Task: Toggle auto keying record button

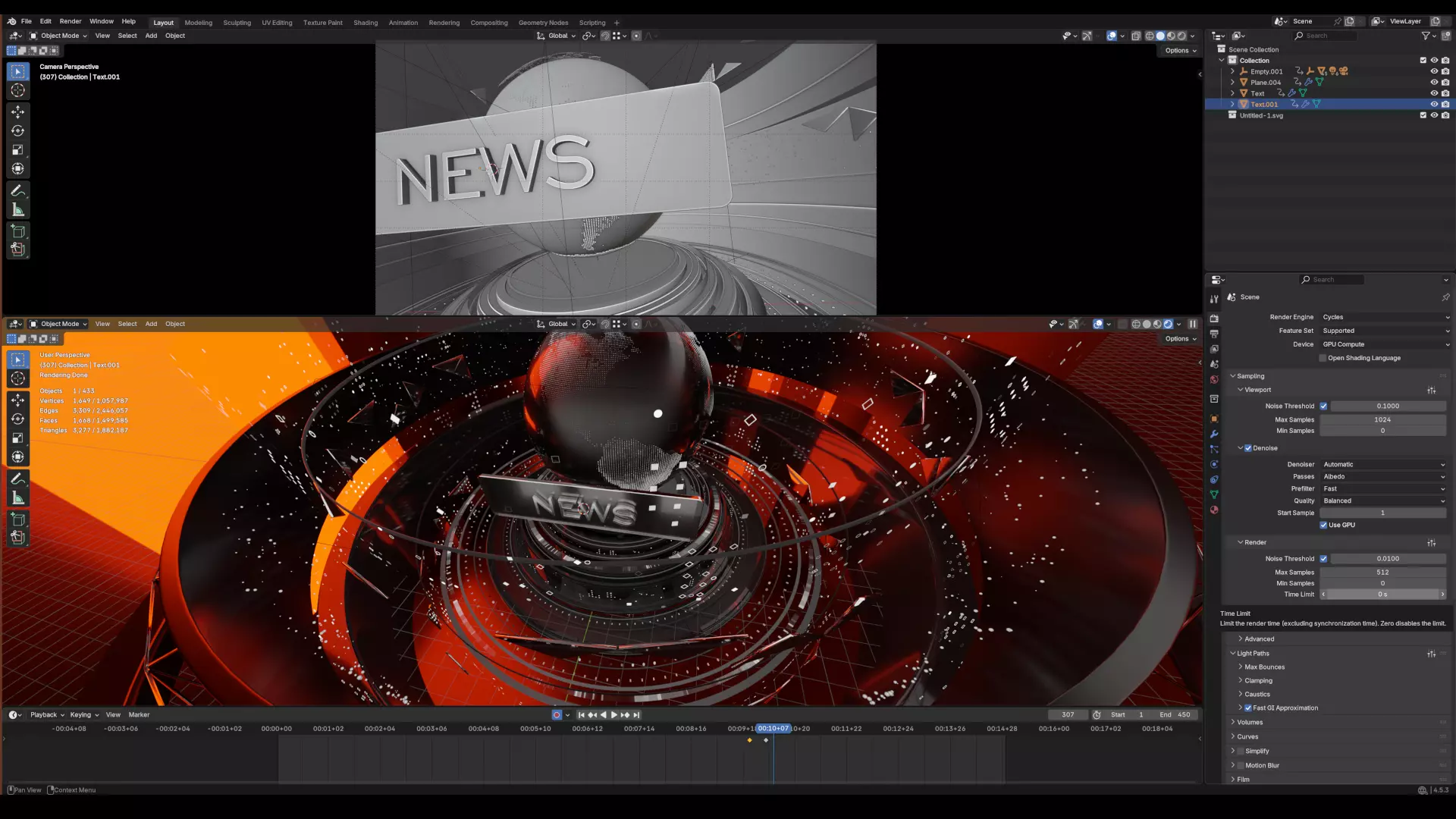Action: (557, 715)
